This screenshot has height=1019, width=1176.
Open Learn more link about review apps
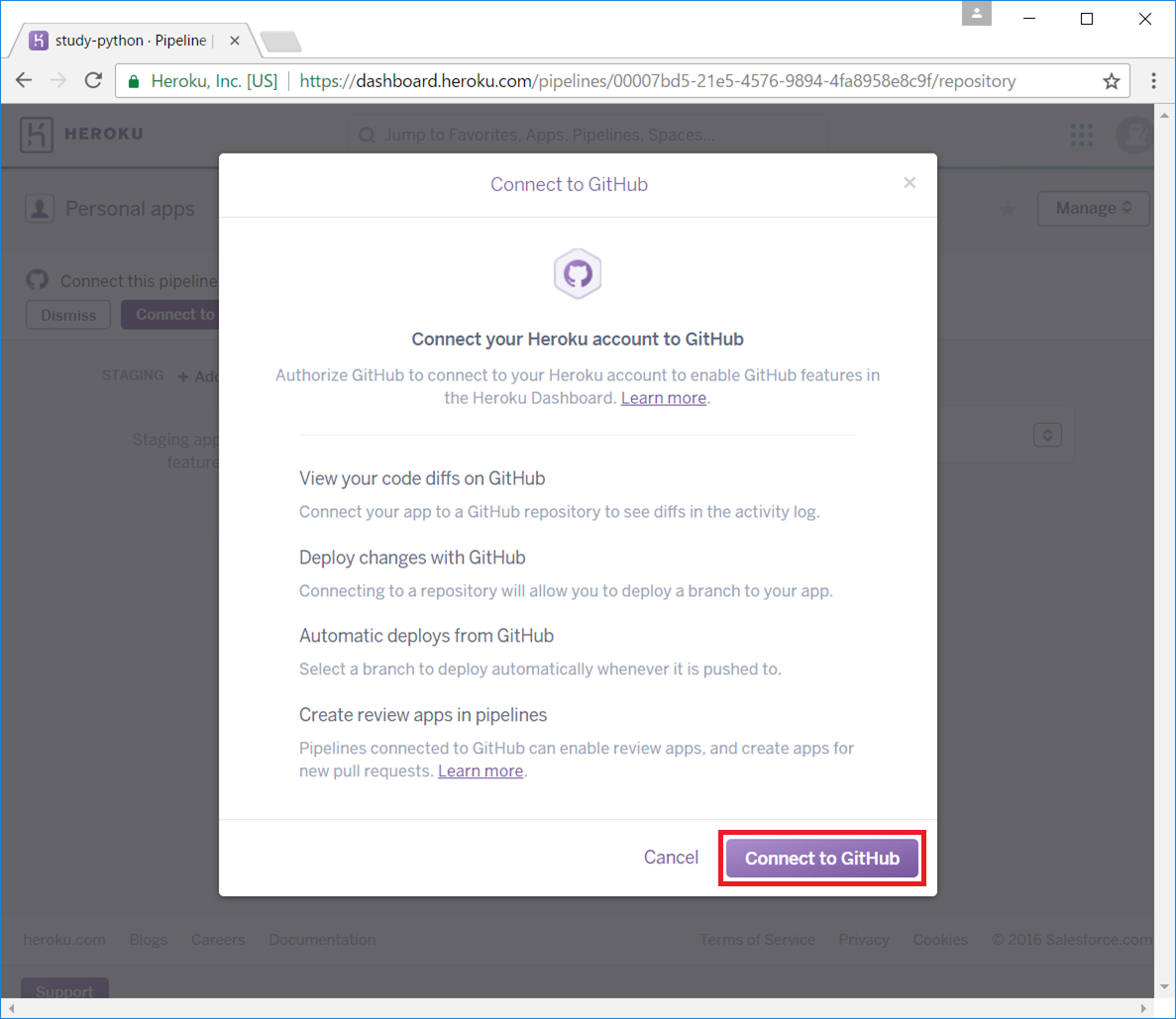481,771
